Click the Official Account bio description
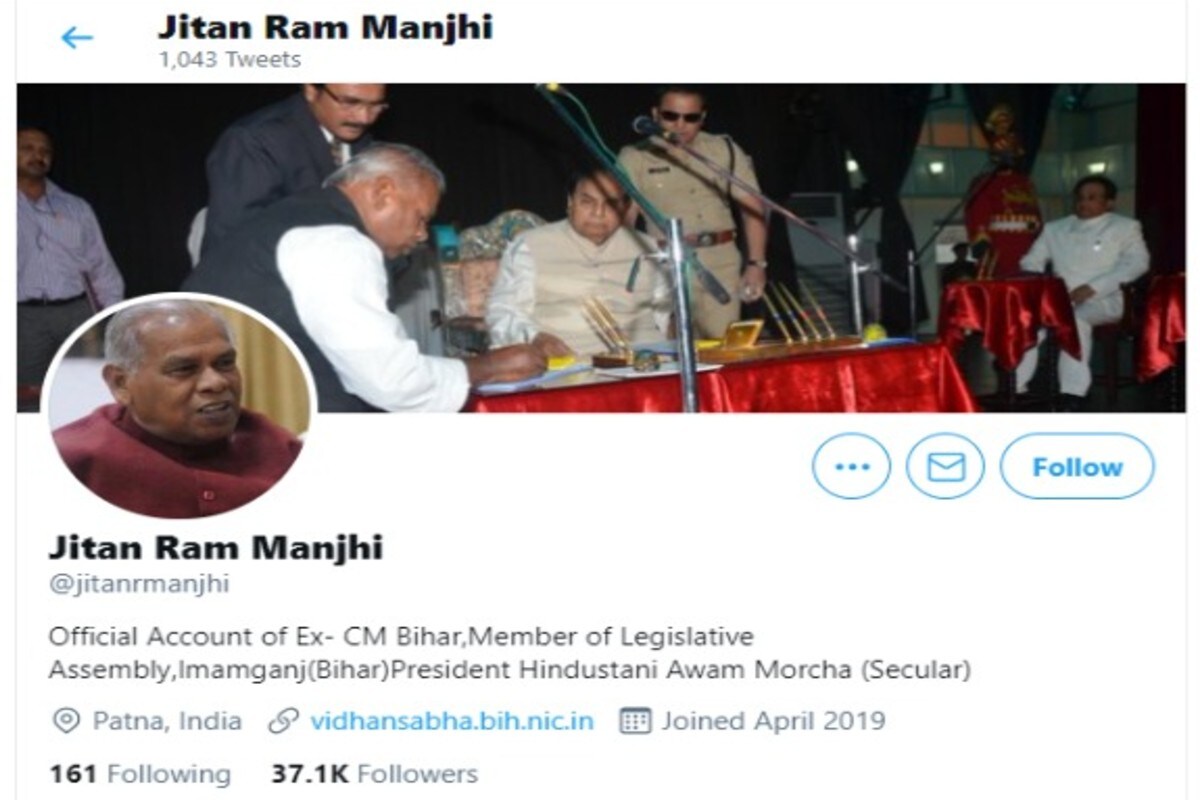 point(510,652)
